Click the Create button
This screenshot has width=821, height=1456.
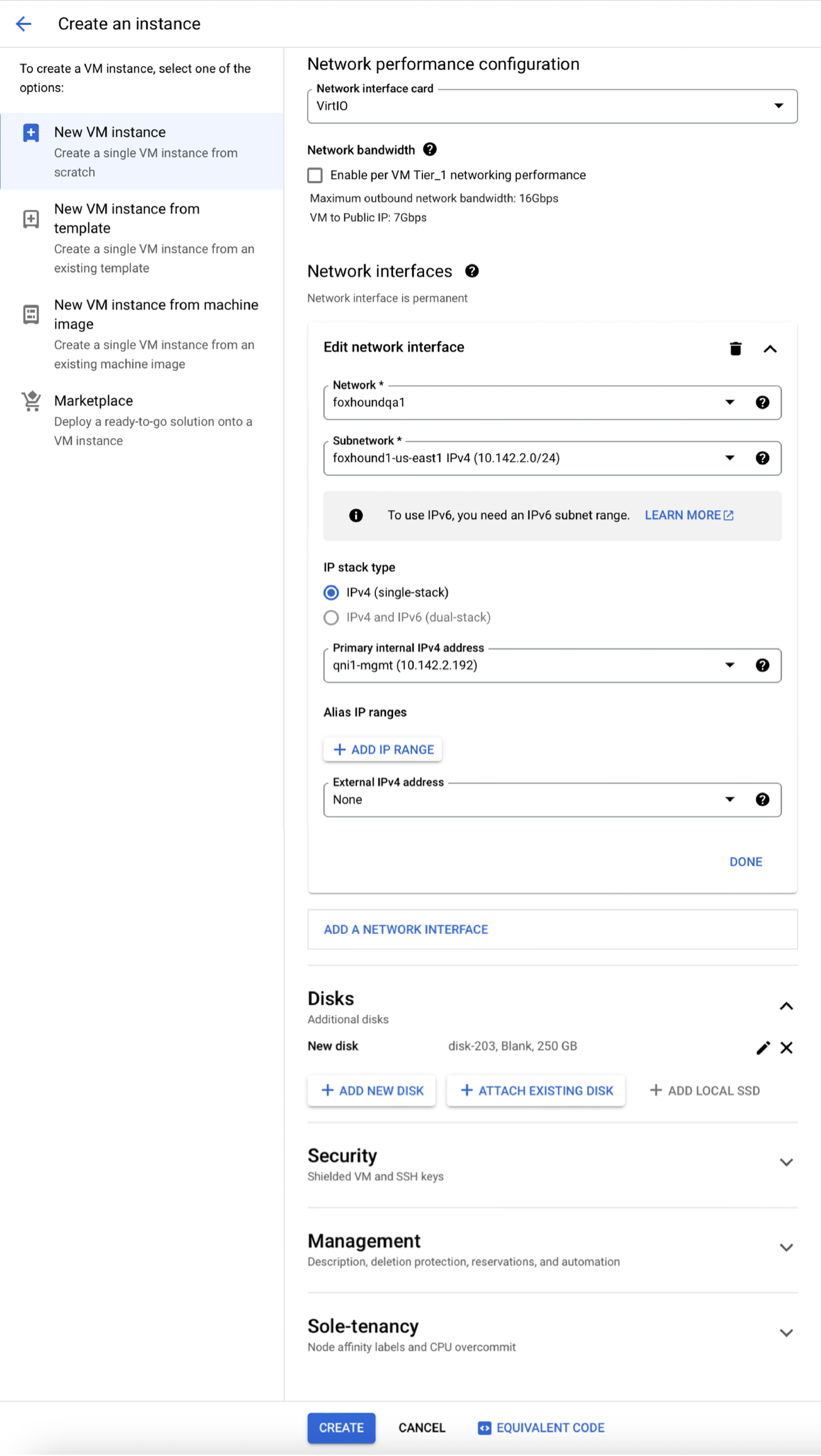click(x=341, y=1428)
